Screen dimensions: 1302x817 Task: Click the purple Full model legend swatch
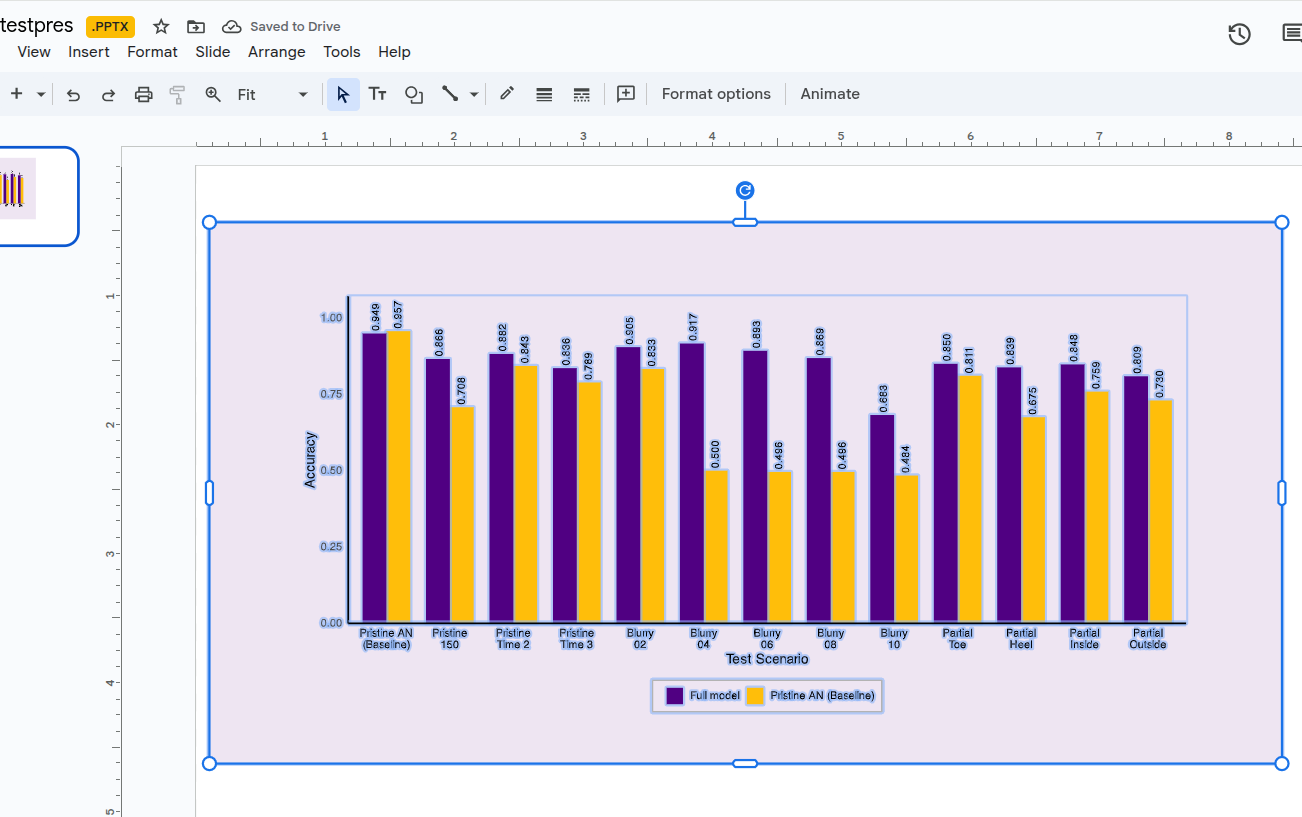point(675,696)
